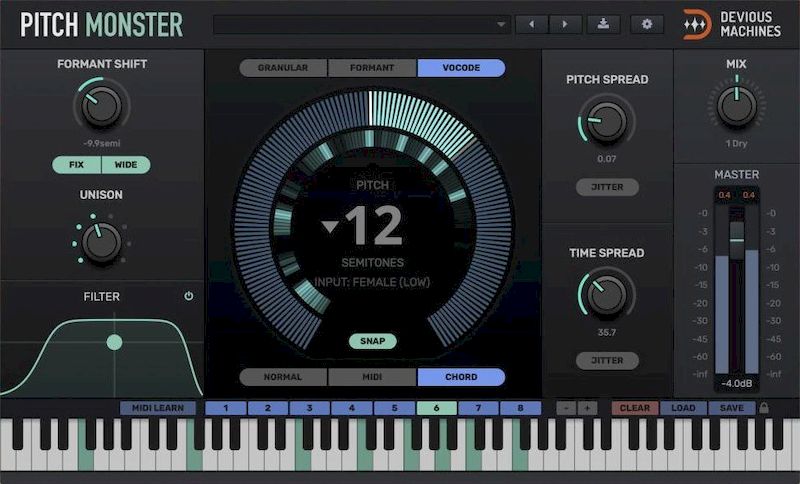Select the GRANULAR mode tab
Image resolution: width=800 pixels, height=484 pixels.
point(283,68)
